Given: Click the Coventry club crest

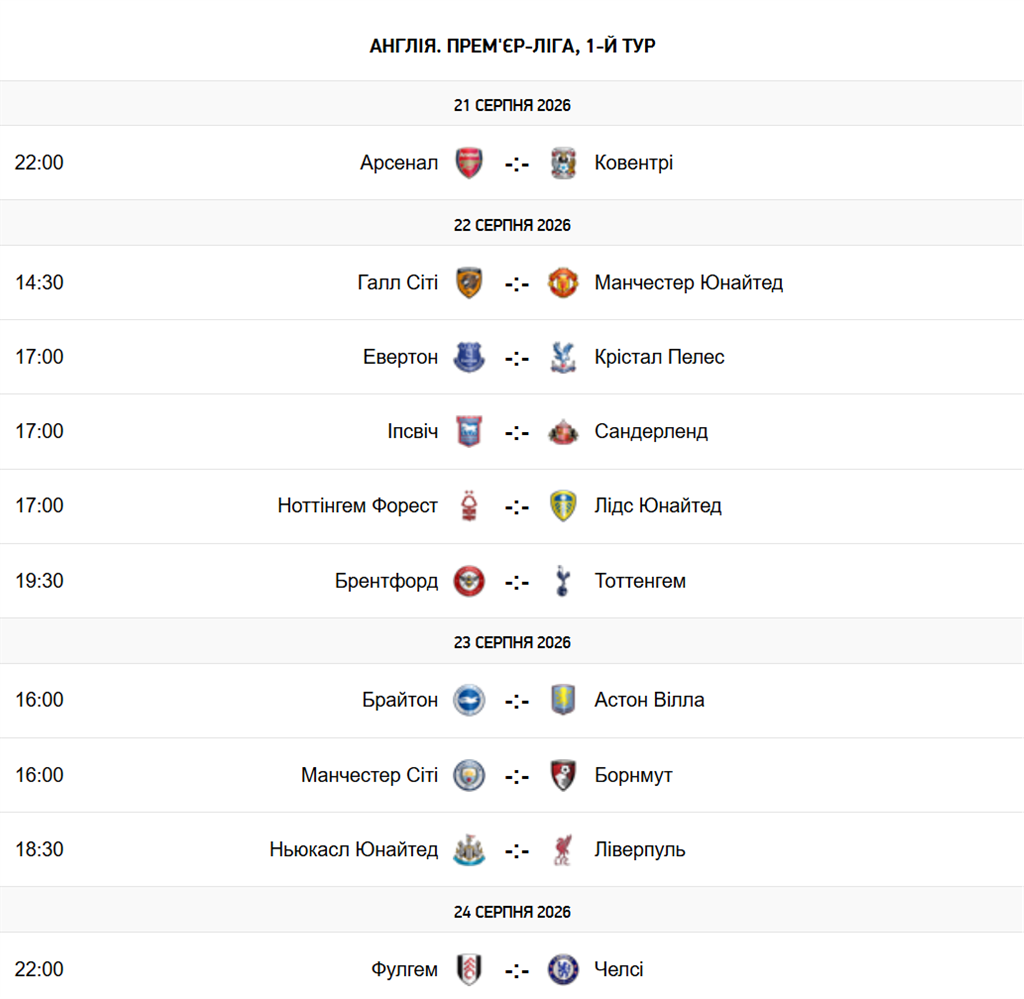Looking at the screenshot, I should pos(563,163).
